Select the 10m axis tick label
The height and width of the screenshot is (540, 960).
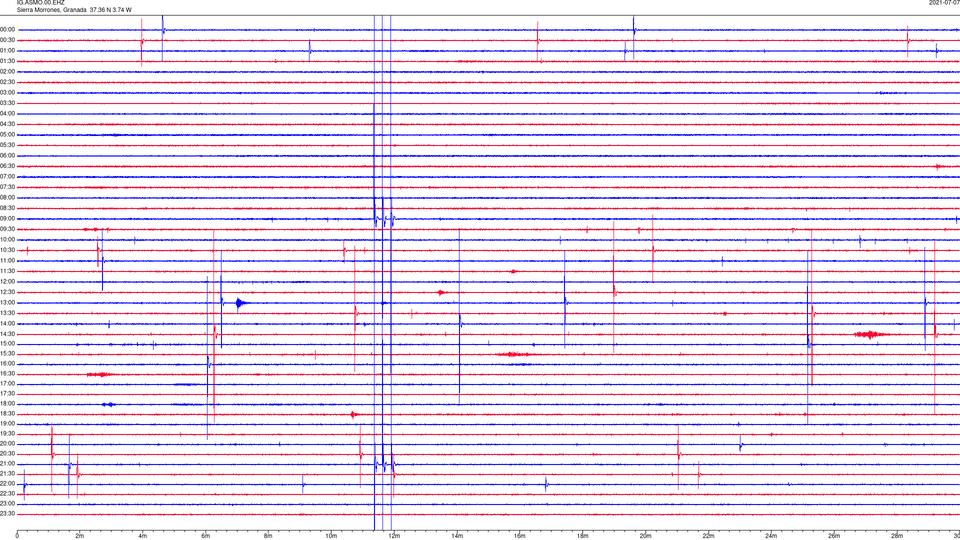[x=331, y=536]
